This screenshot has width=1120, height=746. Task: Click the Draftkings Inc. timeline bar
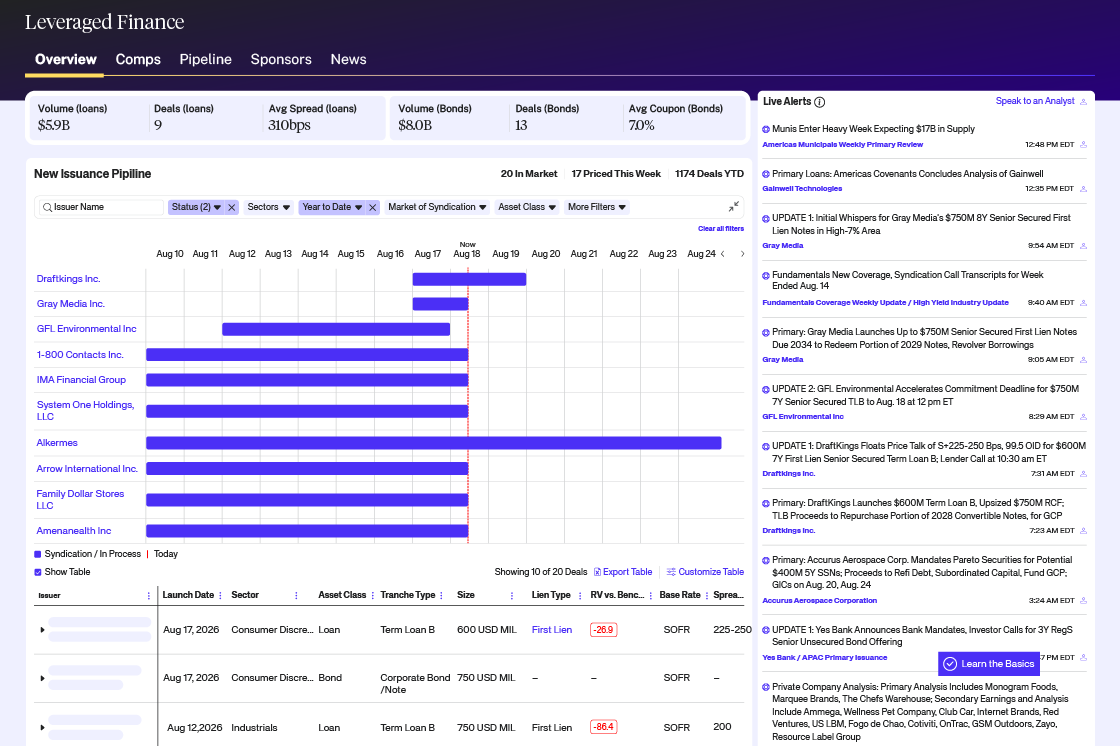[469, 279]
